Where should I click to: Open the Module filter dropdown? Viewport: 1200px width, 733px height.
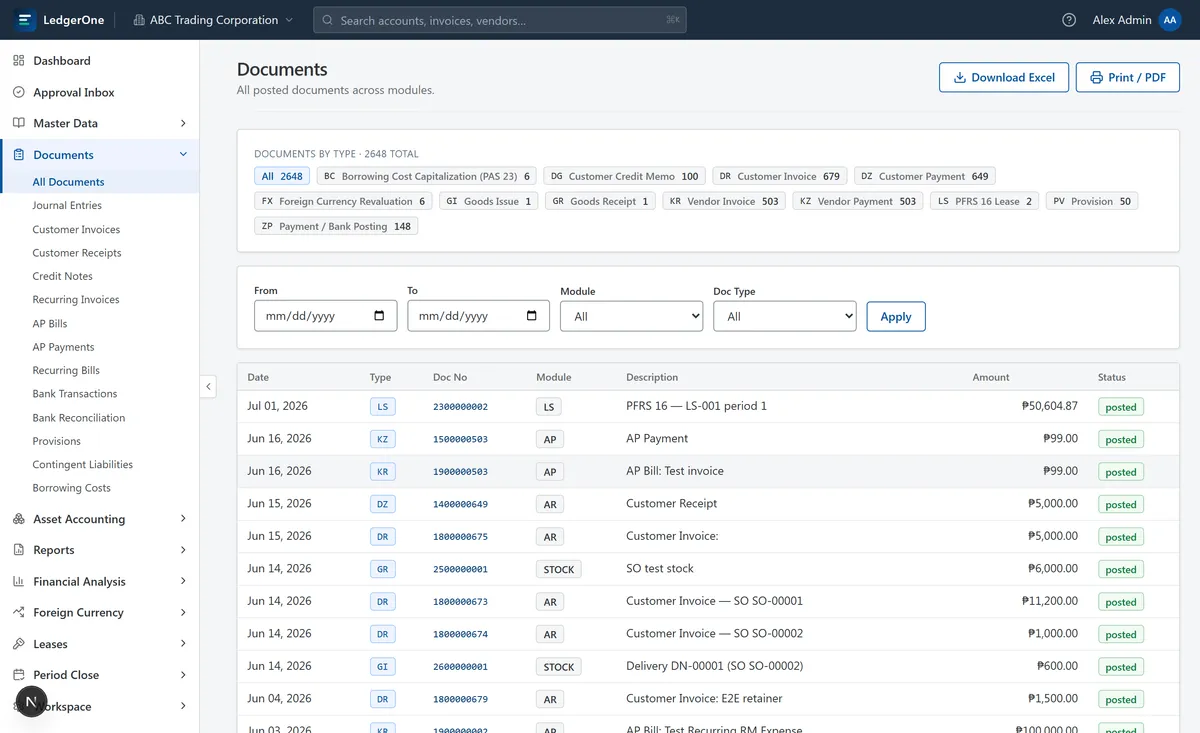tap(632, 316)
